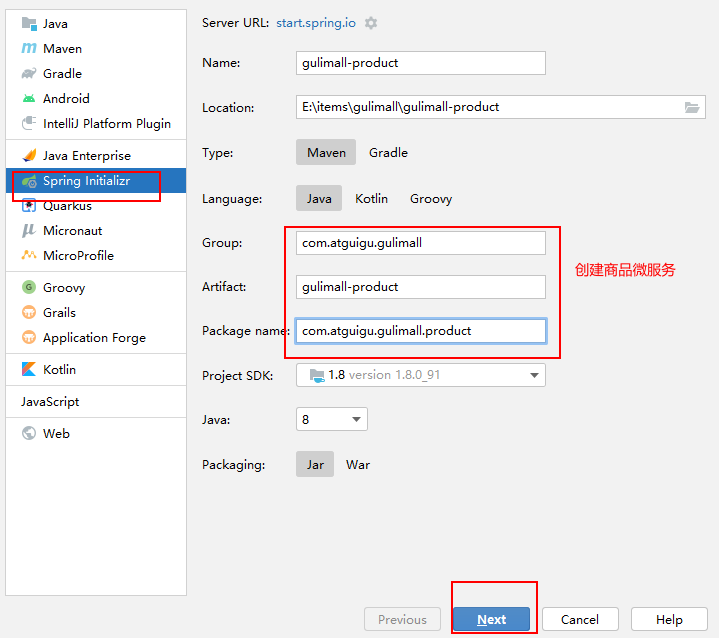Click the Cancel button
The image size is (719, 638).
click(x=580, y=619)
